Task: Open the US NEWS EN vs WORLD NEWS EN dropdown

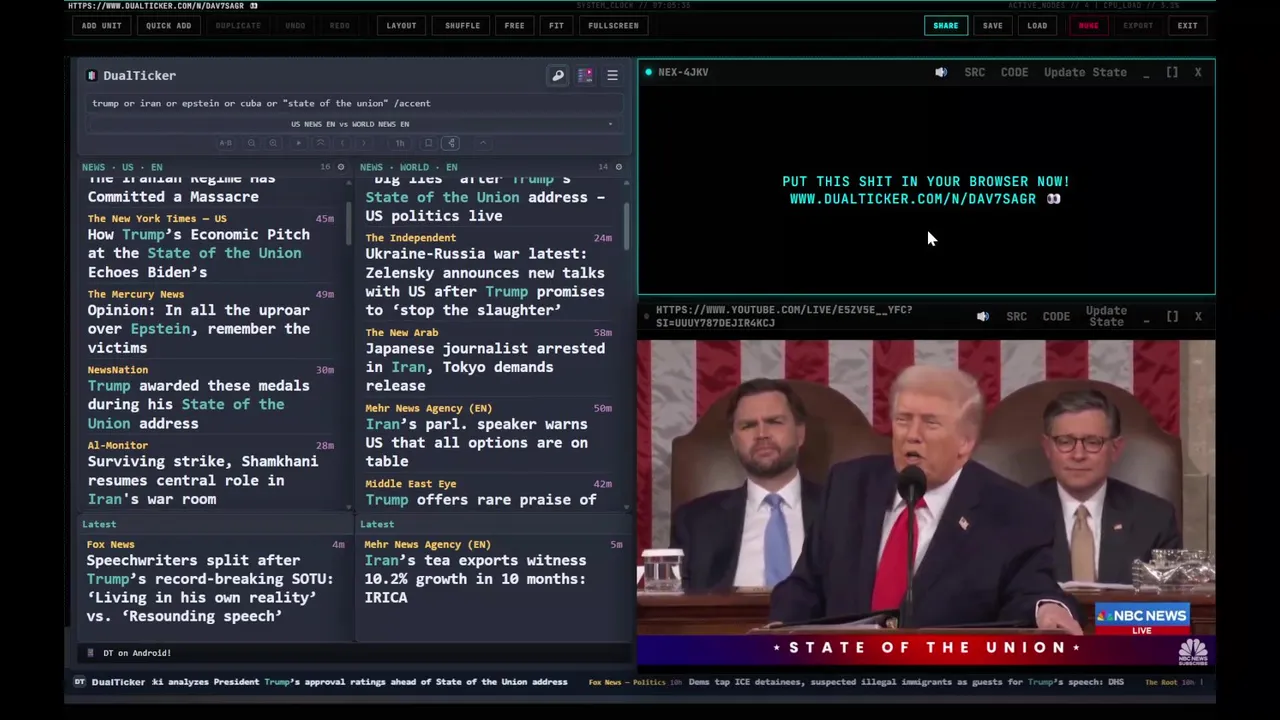Action: click(x=355, y=124)
